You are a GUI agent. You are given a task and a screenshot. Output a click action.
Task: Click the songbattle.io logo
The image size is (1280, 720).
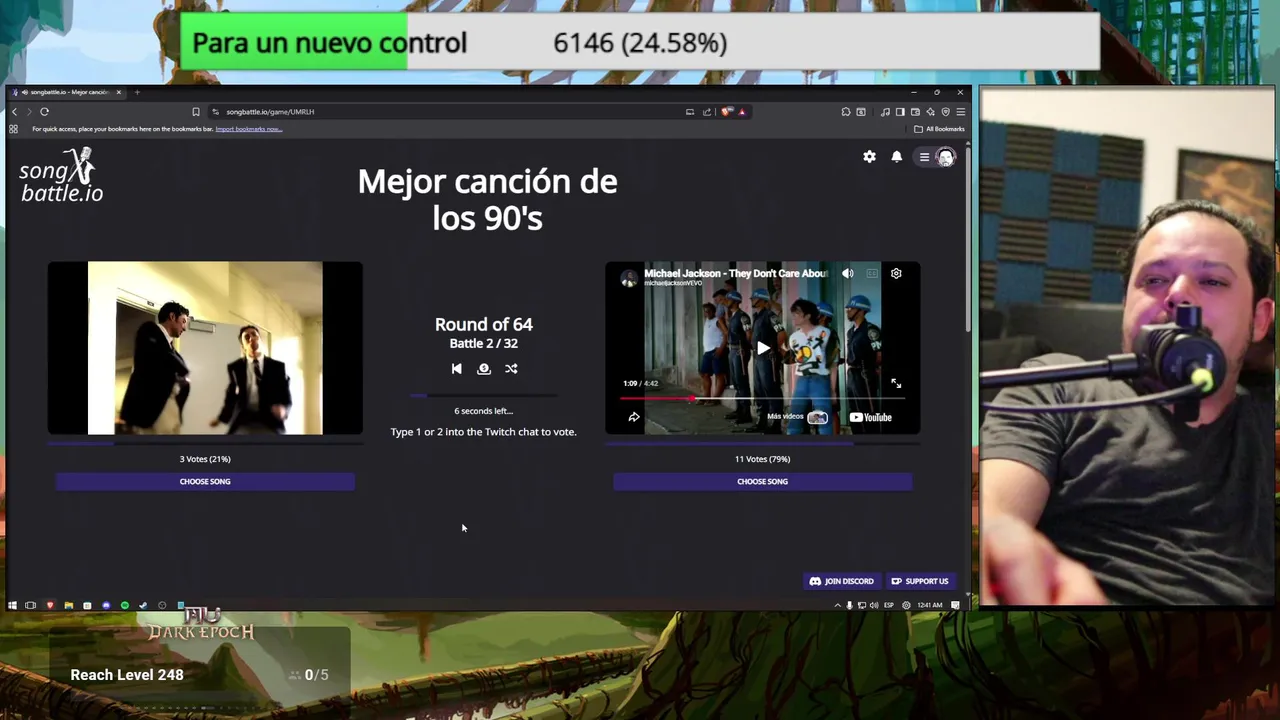[61, 175]
